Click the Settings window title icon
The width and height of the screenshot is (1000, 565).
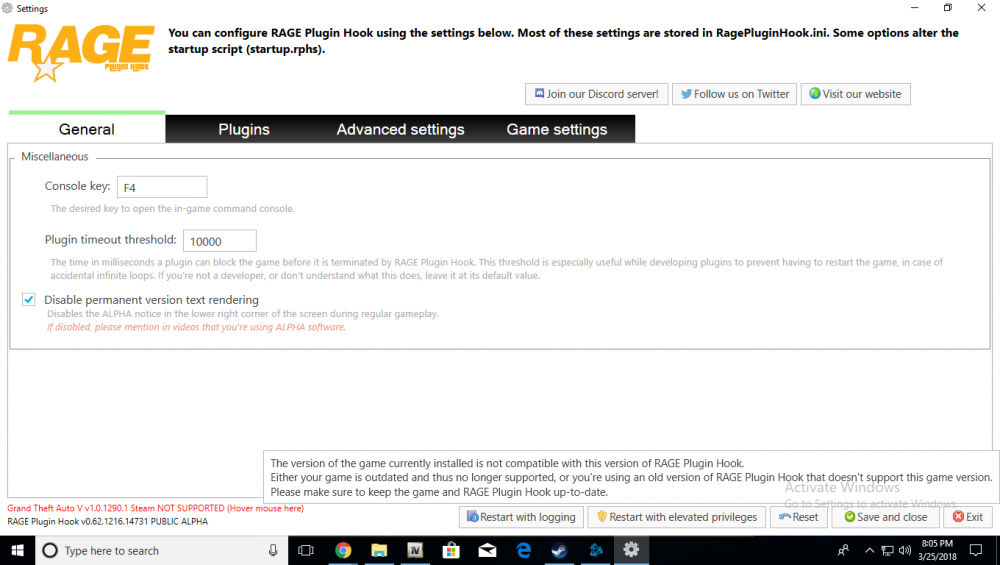pos(7,8)
